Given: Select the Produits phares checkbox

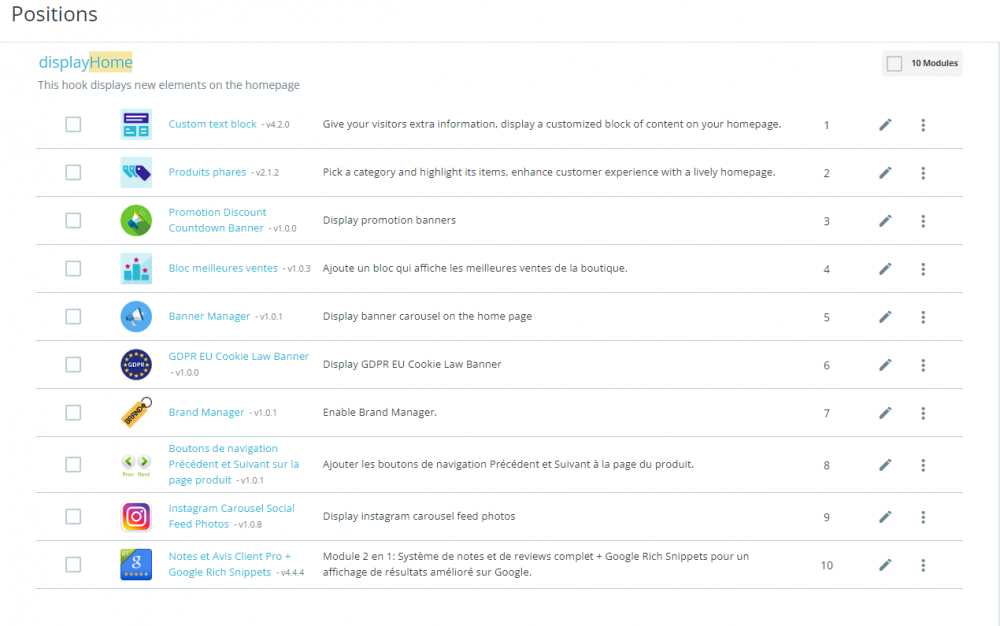Looking at the screenshot, I should (73, 172).
